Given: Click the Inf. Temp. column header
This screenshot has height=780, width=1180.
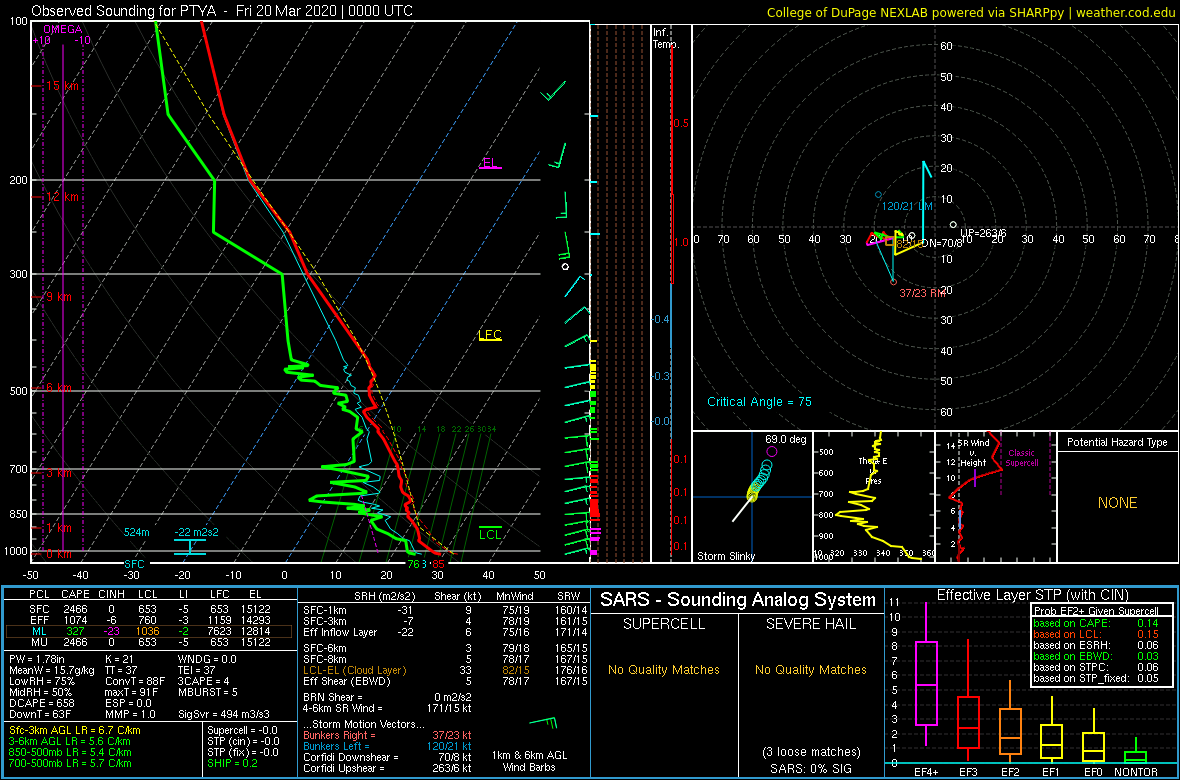Looking at the screenshot, I should pos(667,38).
